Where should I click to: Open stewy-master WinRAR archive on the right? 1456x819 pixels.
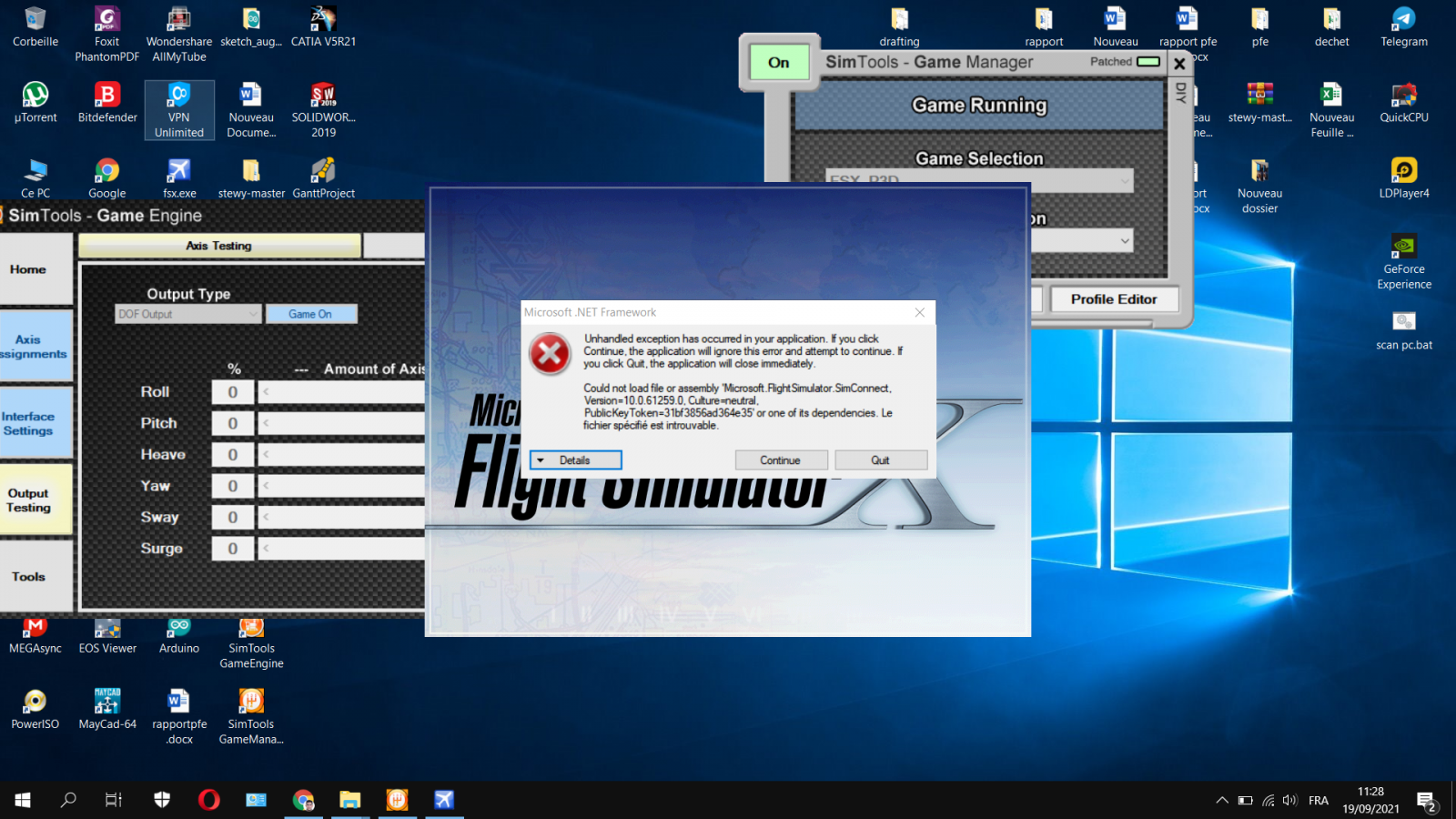(x=1259, y=103)
